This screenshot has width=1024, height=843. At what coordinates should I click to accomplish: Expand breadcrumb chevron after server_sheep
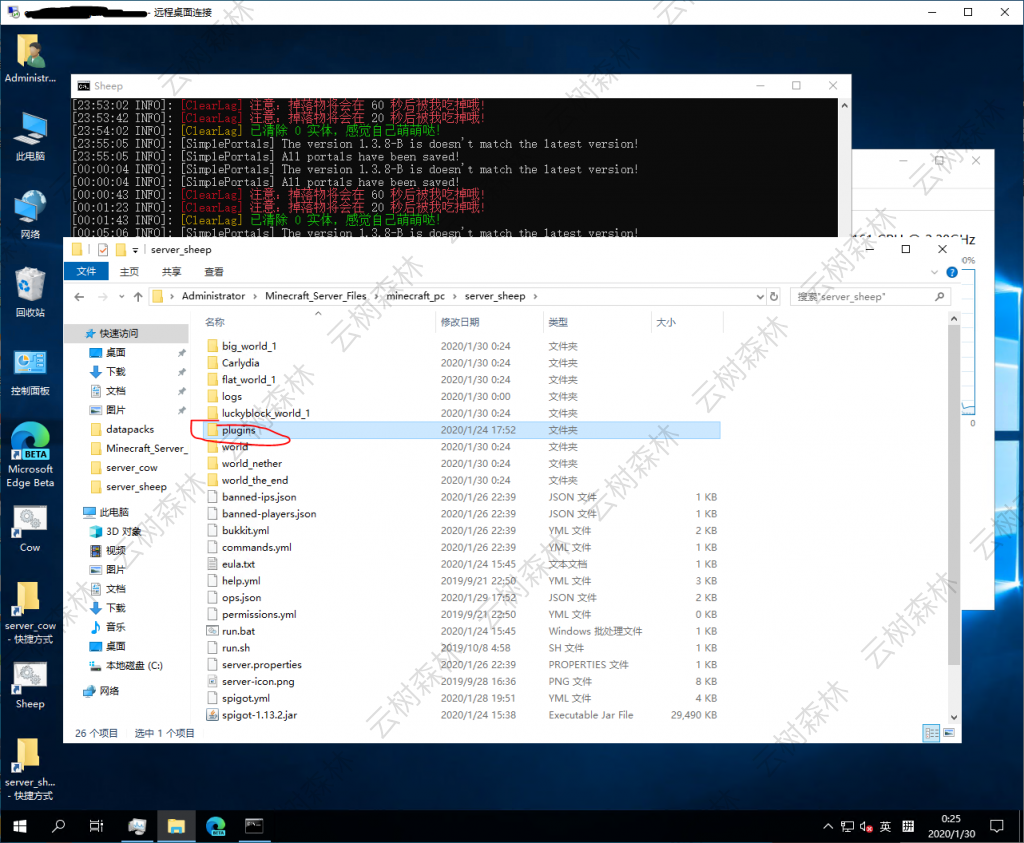tap(535, 296)
